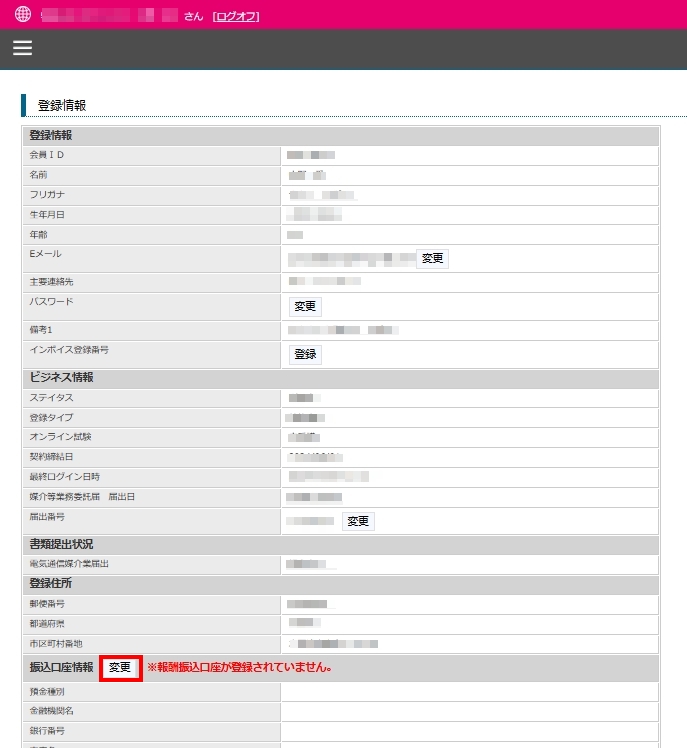Click the 登録情報 page title
Screen dimensions: 687x748
click(x=62, y=106)
